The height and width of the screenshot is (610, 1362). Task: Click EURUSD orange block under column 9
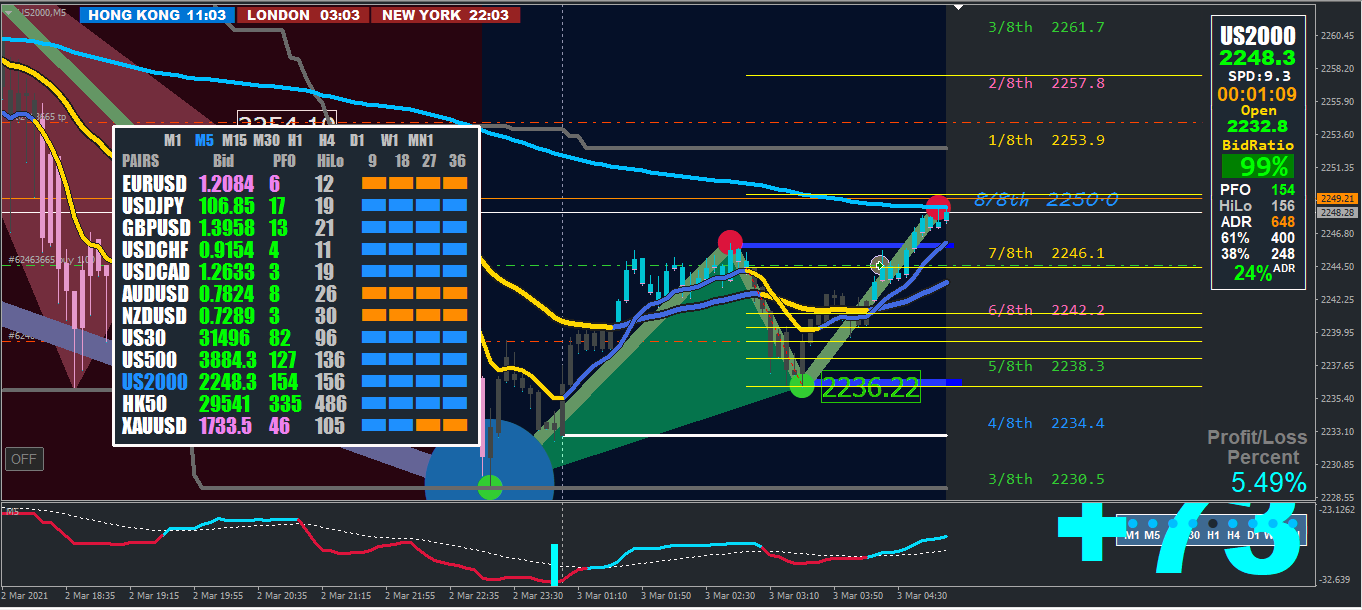[x=374, y=184]
